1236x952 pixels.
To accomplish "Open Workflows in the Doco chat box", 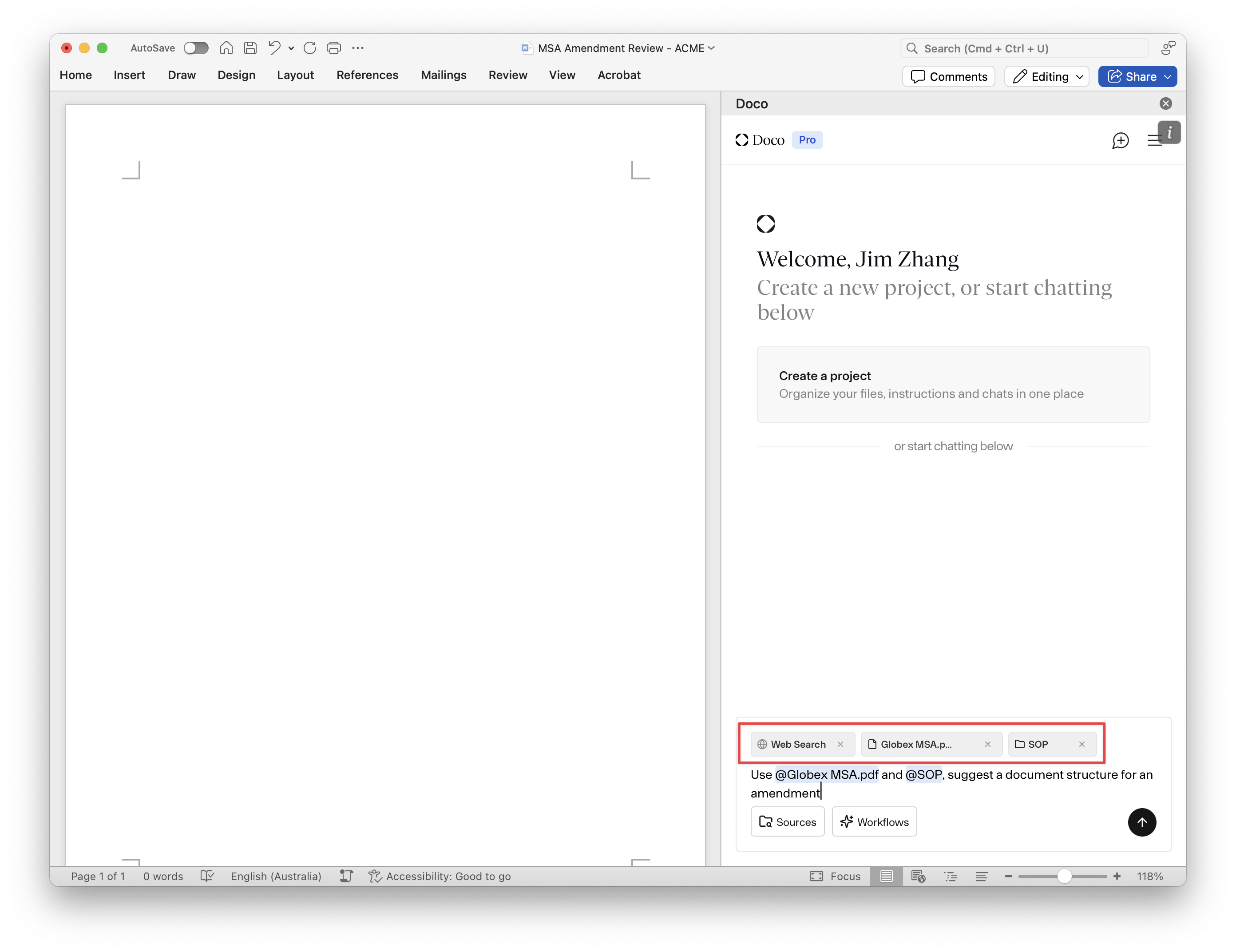I will point(874,822).
